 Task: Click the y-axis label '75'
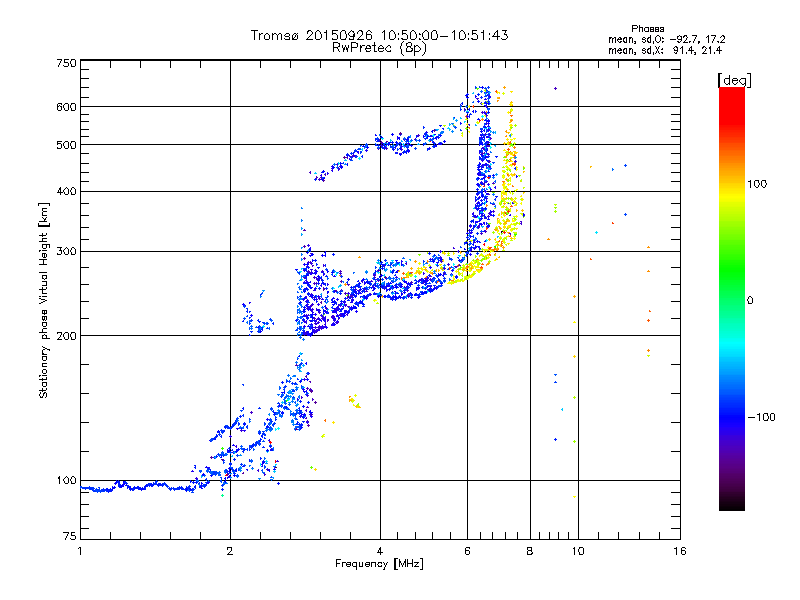70,536
